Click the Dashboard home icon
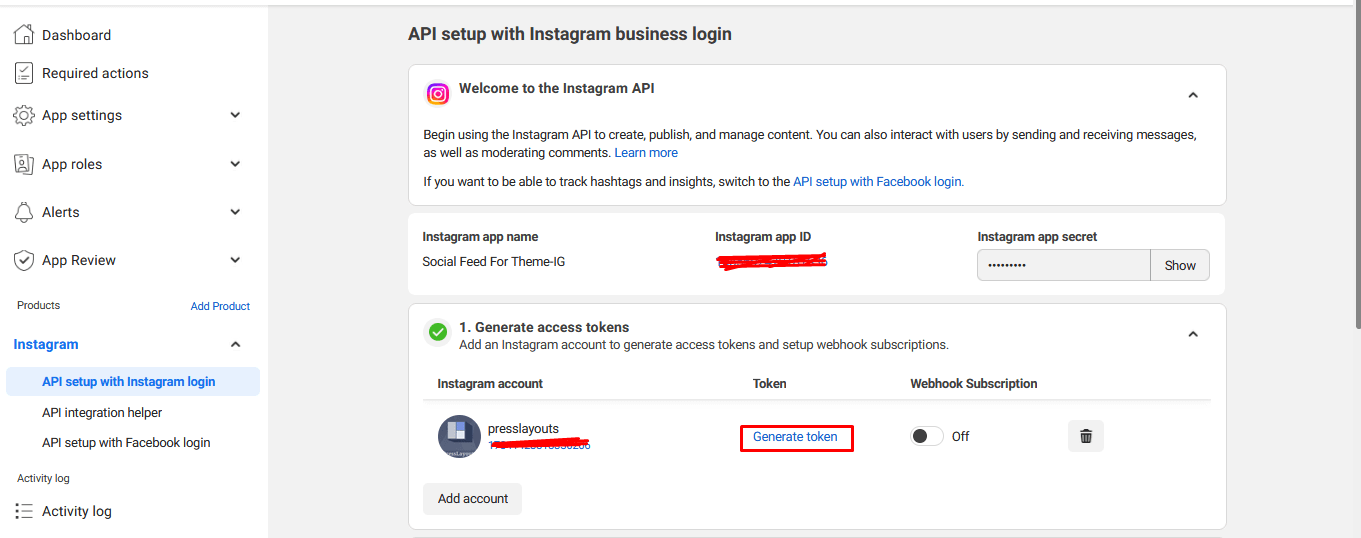The image size is (1361, 538). pyautogui.click(x=24, y=35)
